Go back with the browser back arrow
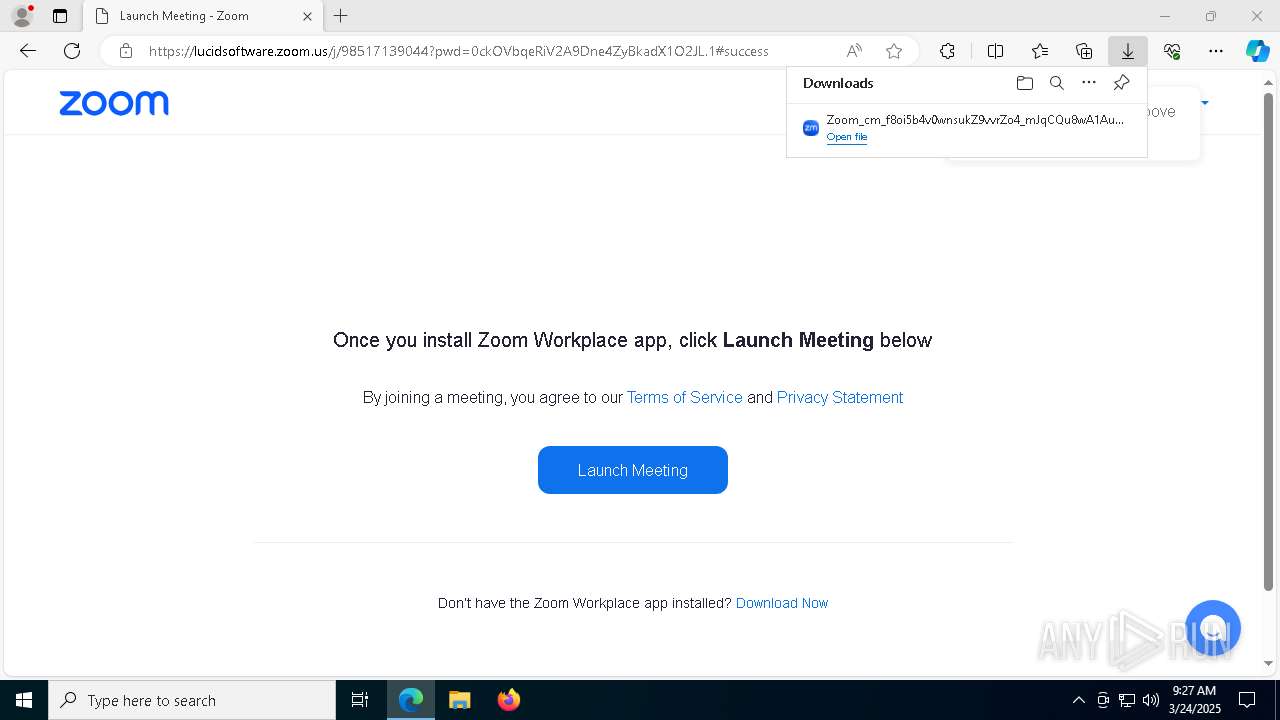1280x720 pixels. point(28,51)
